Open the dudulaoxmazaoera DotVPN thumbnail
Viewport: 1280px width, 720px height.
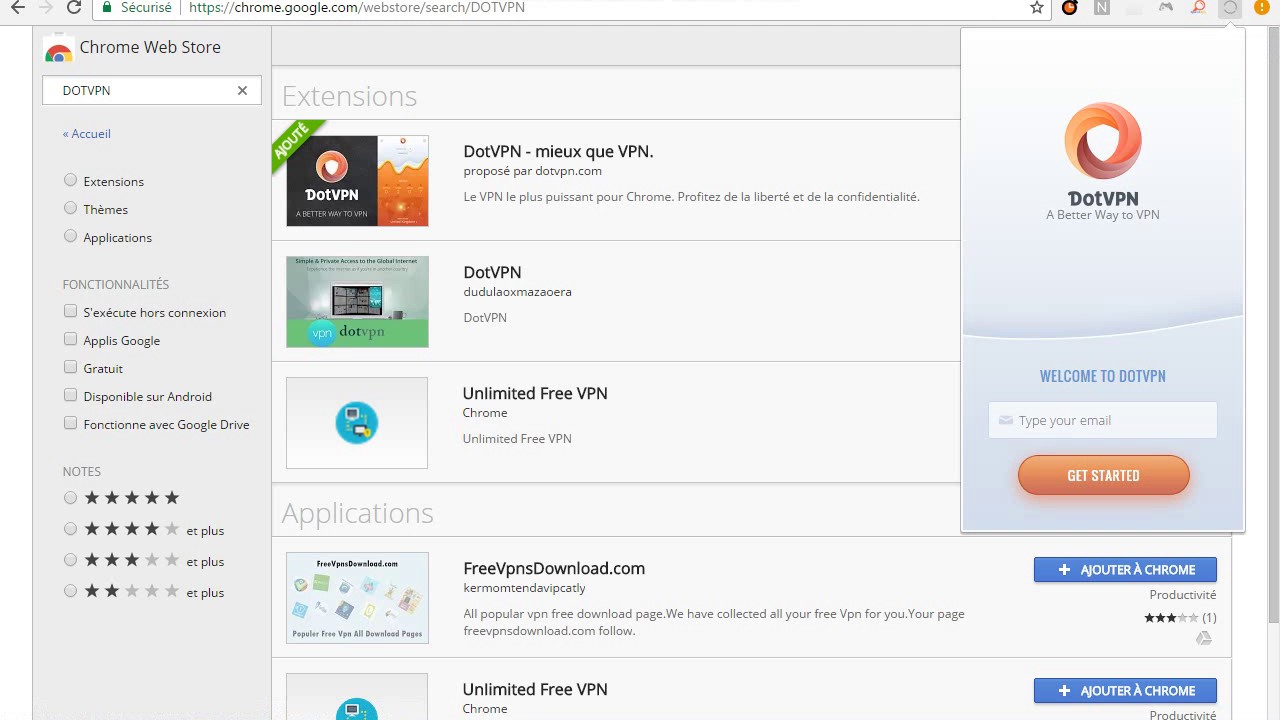click(357, 302)
